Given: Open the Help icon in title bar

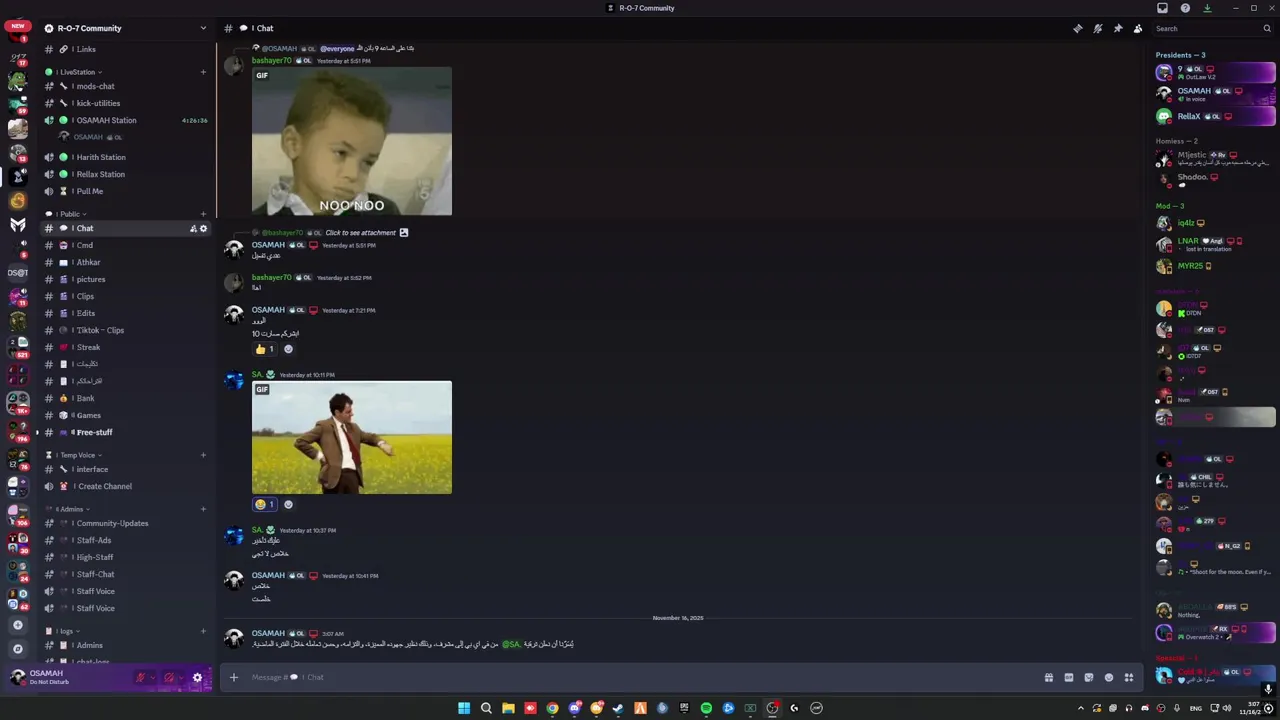Looking at the screenshot, I should tap(1185, 8).
